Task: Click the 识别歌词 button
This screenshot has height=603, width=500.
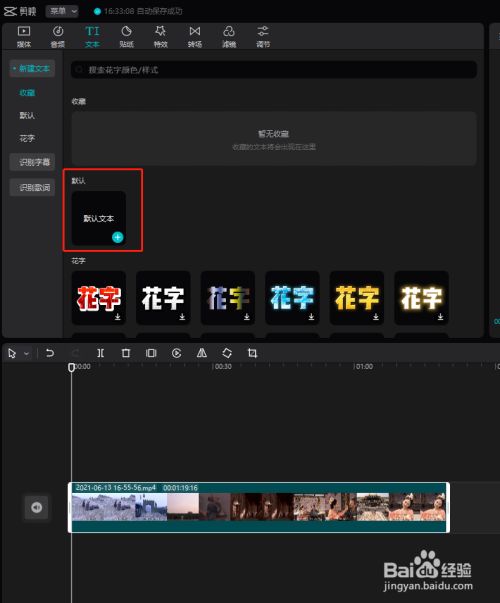Action: click(32, 187)
